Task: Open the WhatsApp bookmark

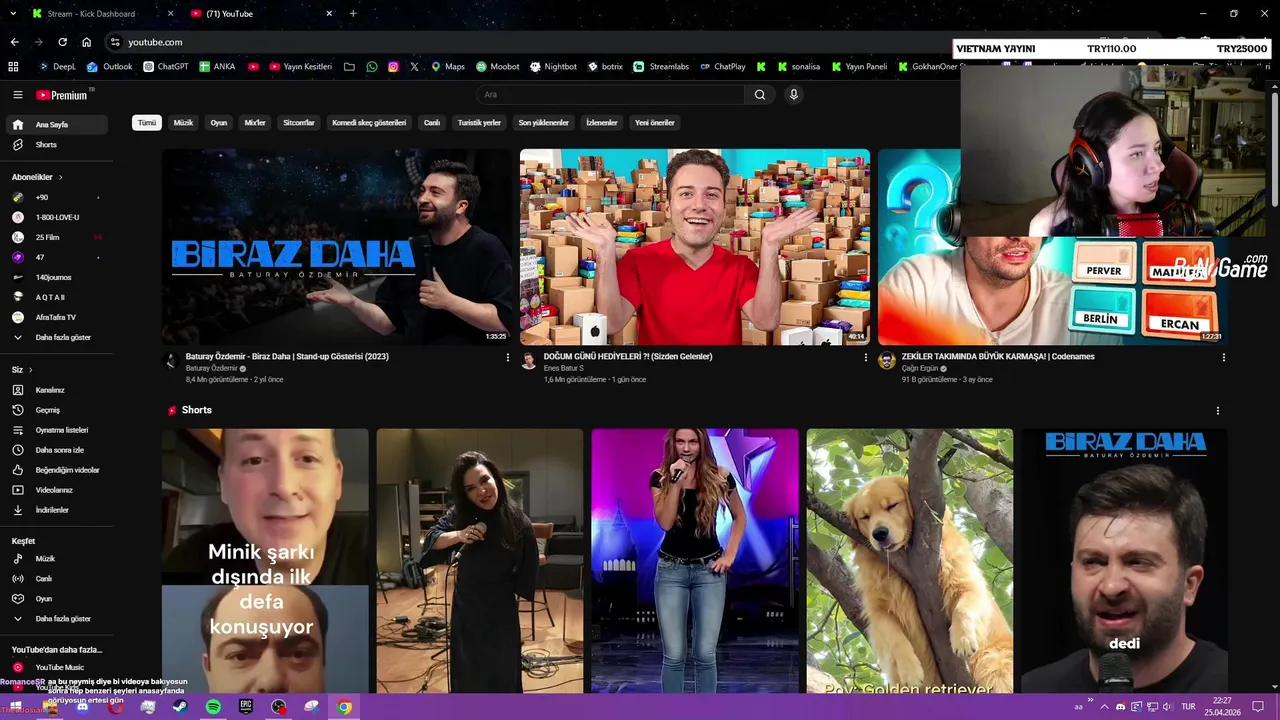Action: coord(372,67)
